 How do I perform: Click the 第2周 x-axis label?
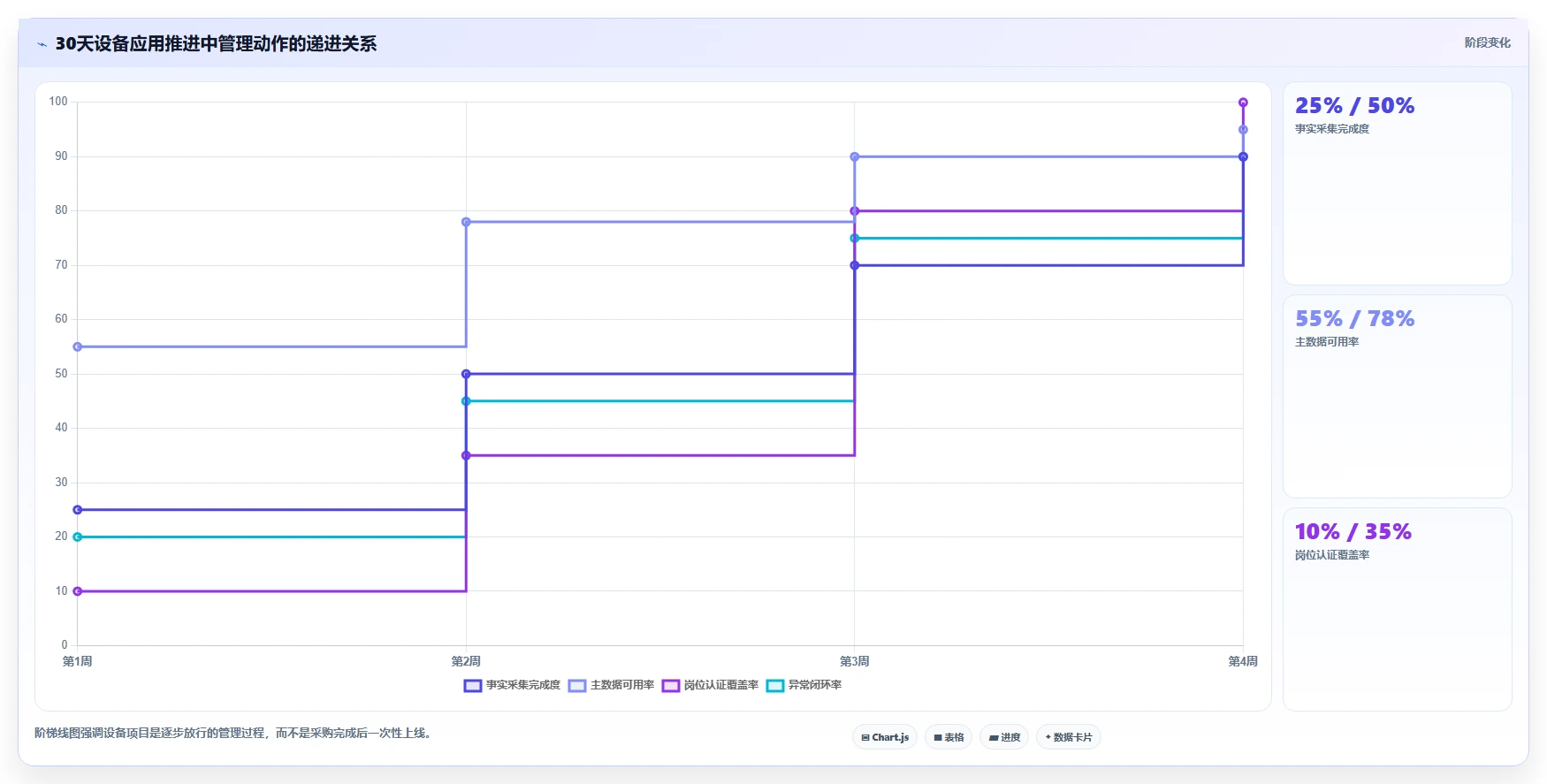(x=466, y=661)
